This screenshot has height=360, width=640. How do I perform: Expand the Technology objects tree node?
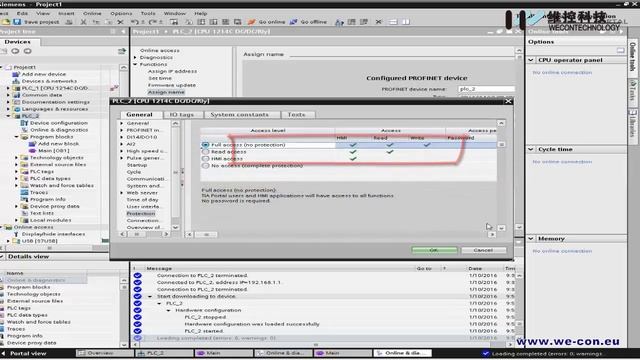click(17, 158)
